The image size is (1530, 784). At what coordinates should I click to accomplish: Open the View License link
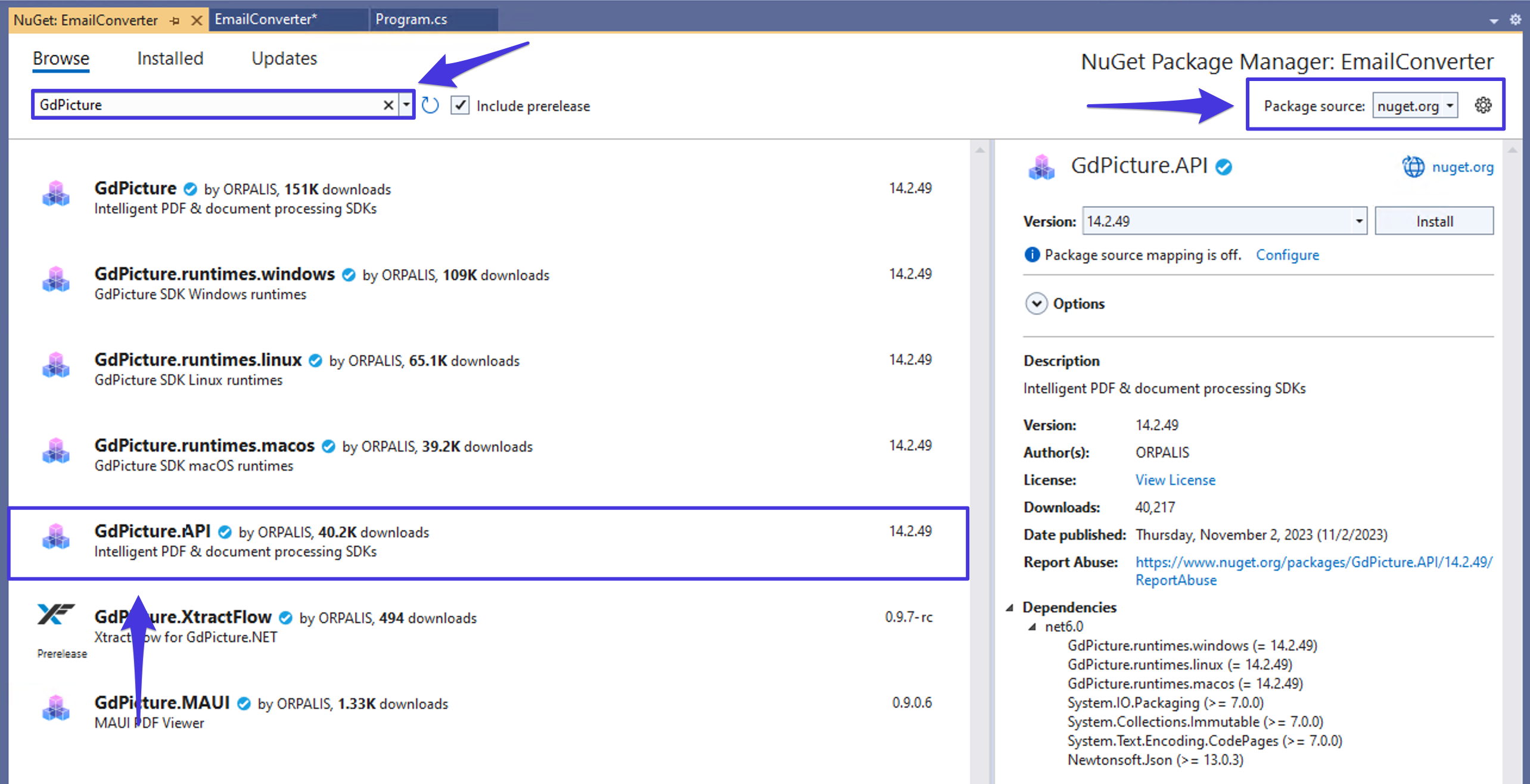point(1174,480)
